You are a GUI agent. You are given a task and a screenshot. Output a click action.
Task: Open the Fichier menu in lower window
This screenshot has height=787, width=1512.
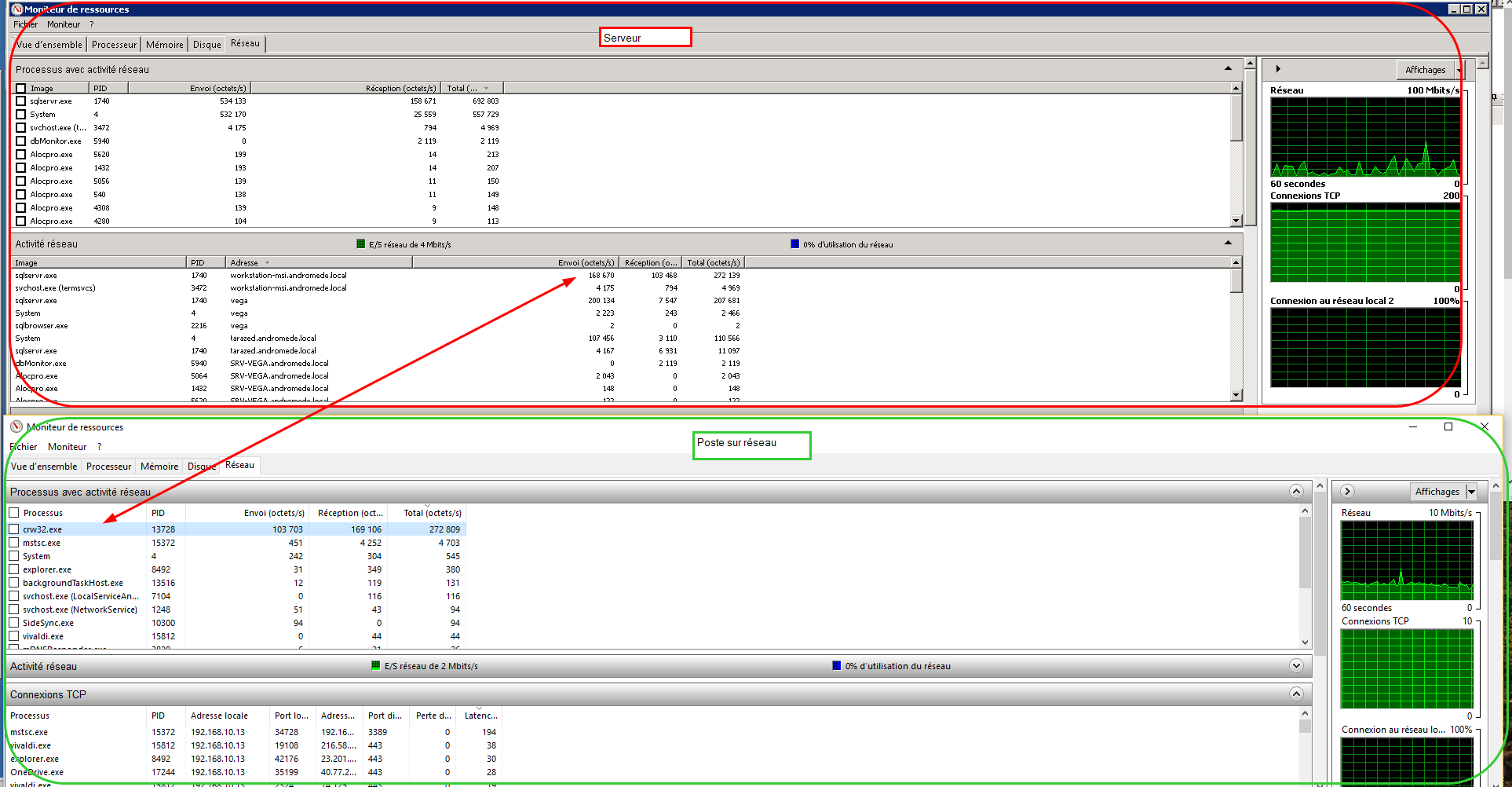coord(24,447)
